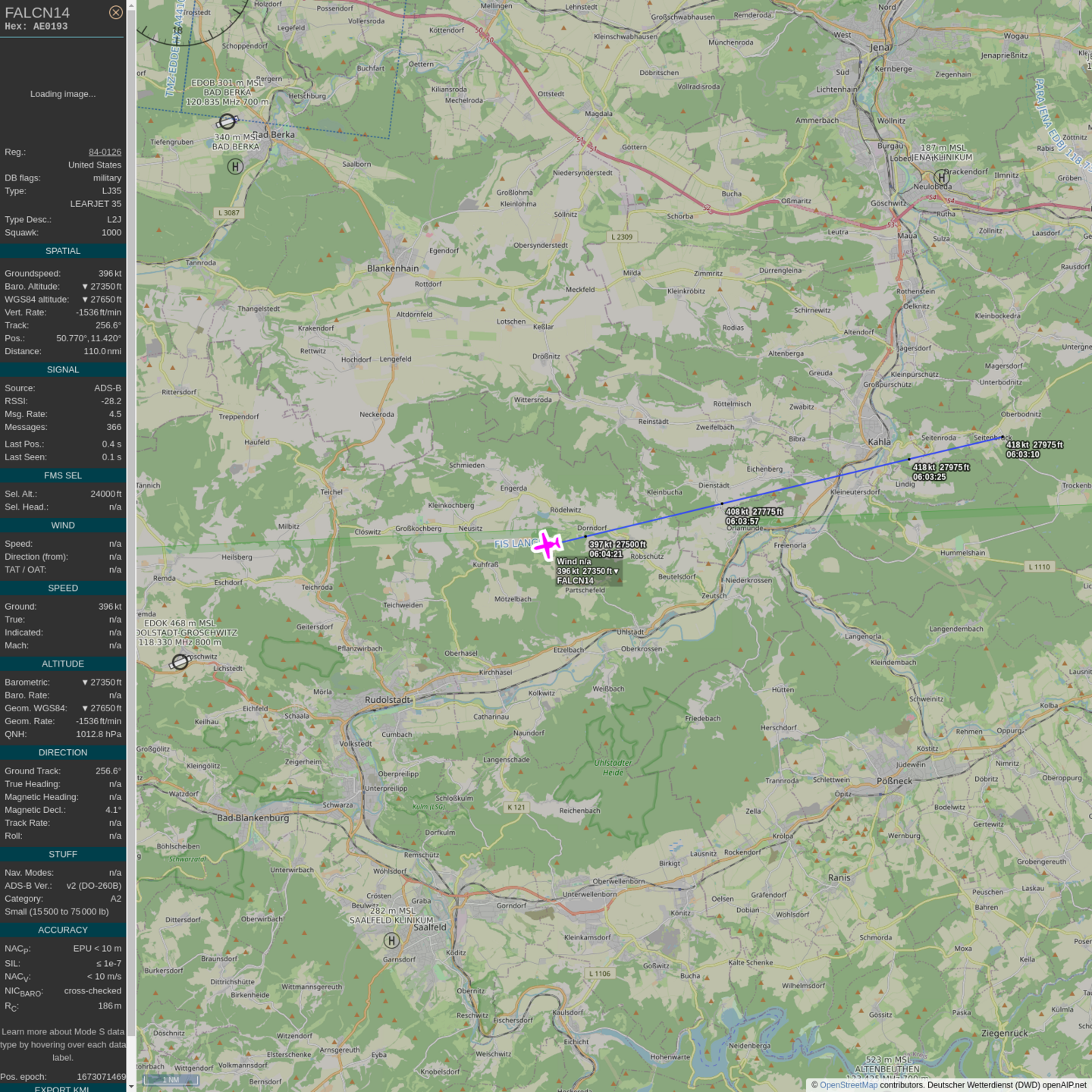Click the sidebar scrollbar down arrow
Image resolution: width=1092 pixels, height=1092 pixels.
pyautogui.click(x=131, y=1086)
